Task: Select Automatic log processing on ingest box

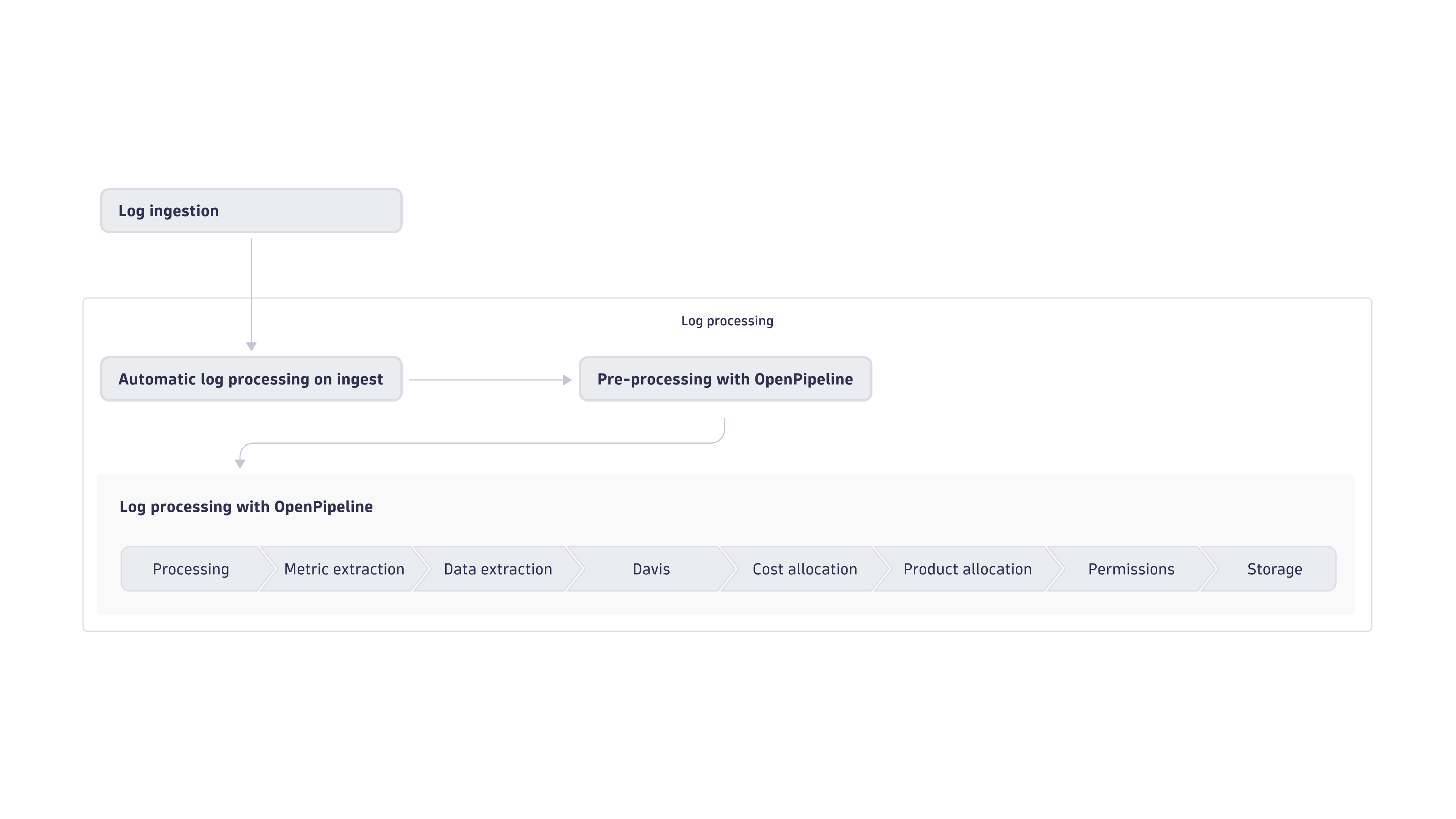Action: tap(251, 379)
